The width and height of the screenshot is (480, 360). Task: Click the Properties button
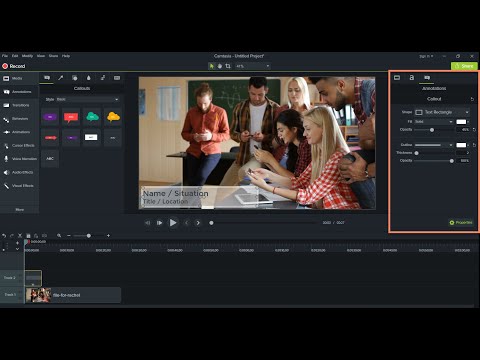tap(461, 222)
